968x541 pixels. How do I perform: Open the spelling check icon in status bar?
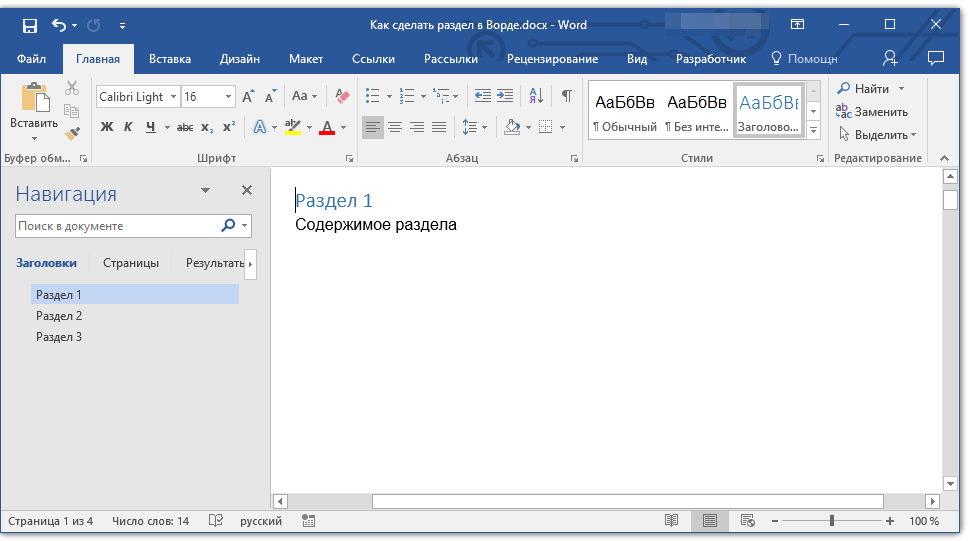pos(215,521)
